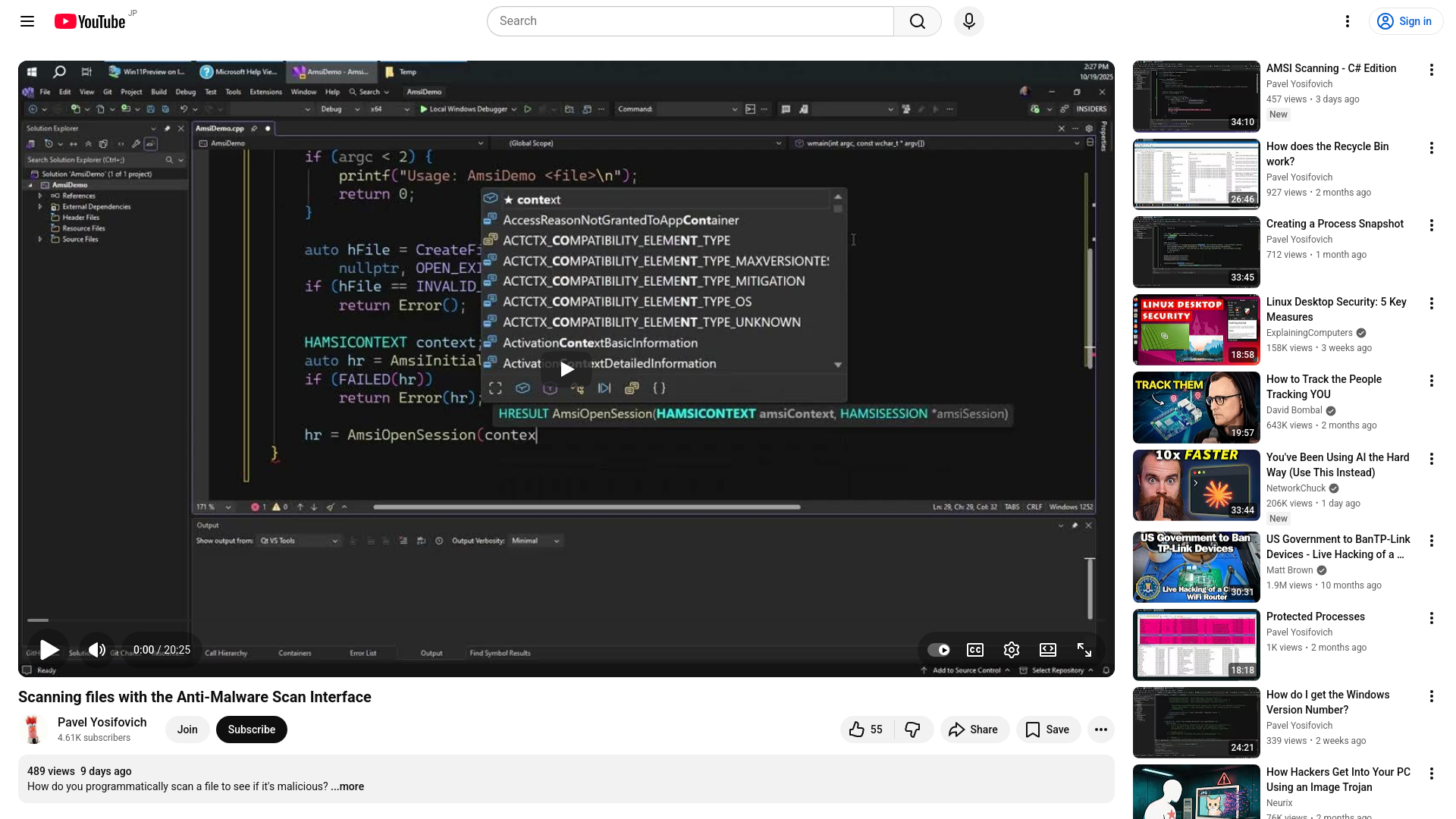Toggle autoplay in the player controls
Viewport: 1456px width, 819px height.
(938, 650)
